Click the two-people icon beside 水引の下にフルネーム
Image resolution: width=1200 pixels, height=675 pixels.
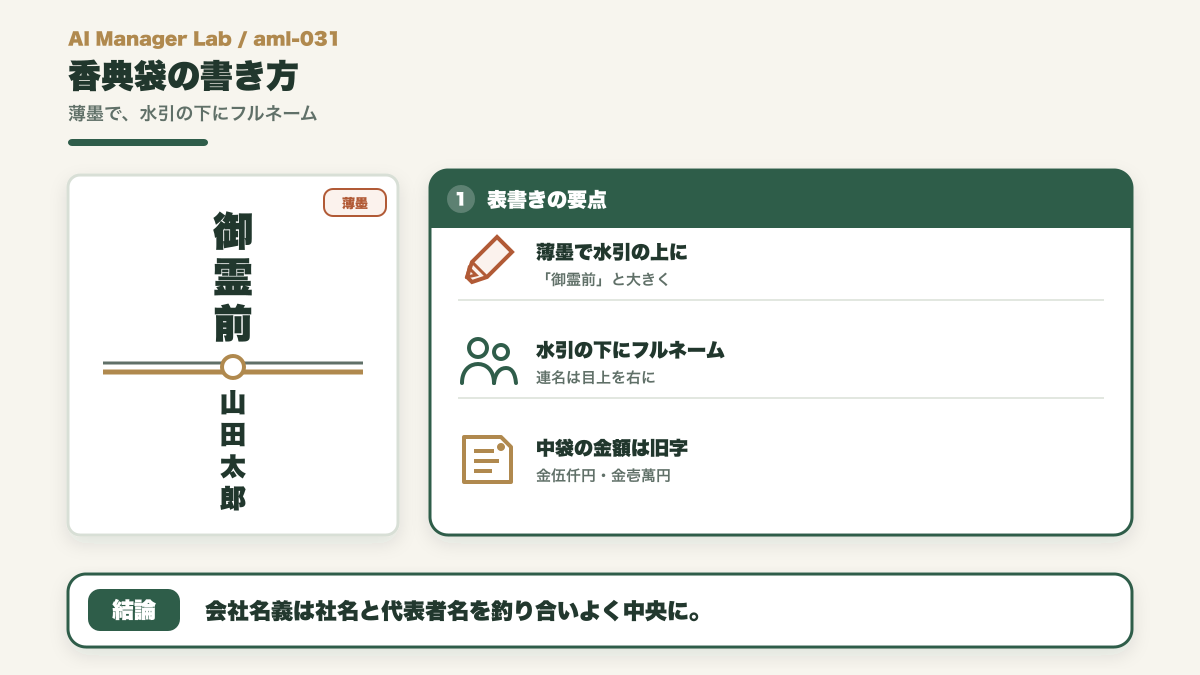(x=488, y=361)
